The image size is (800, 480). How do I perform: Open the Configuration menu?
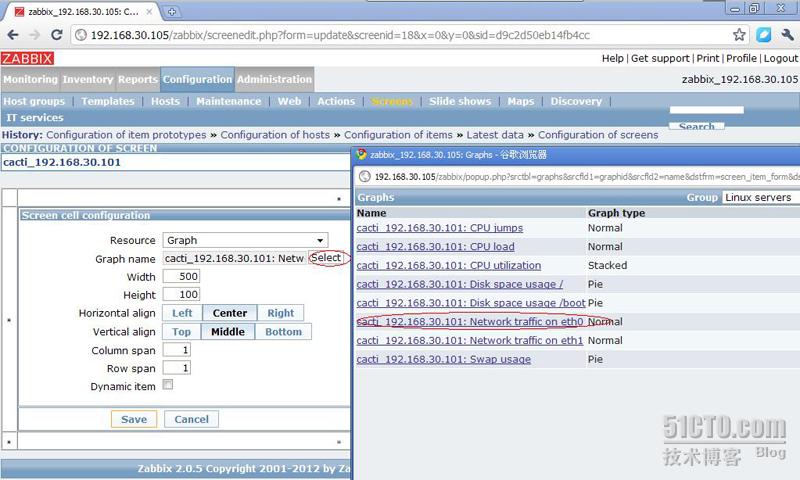pyautogui.click(x=197, y=80)
